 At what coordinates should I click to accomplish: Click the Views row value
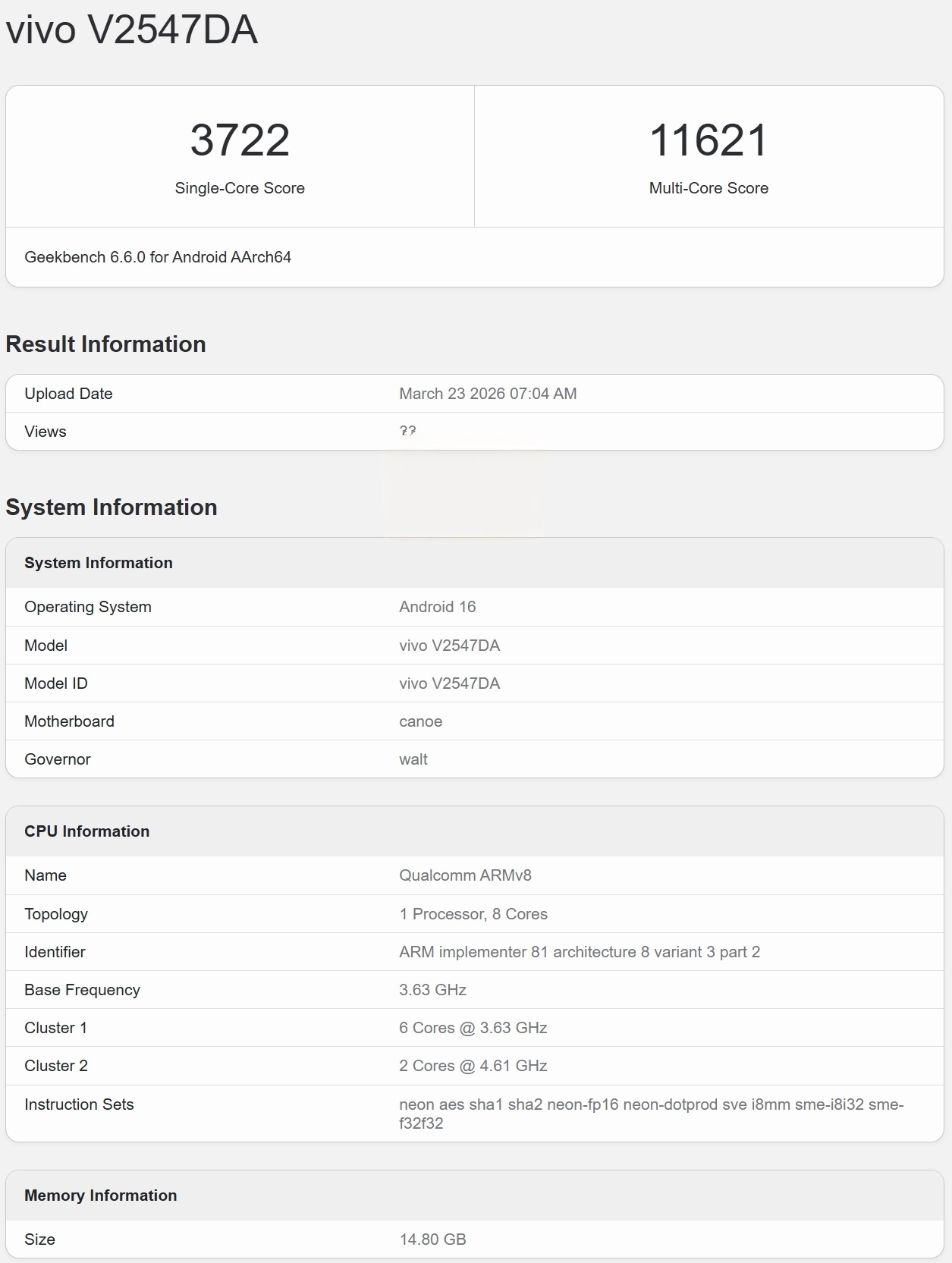407,431
